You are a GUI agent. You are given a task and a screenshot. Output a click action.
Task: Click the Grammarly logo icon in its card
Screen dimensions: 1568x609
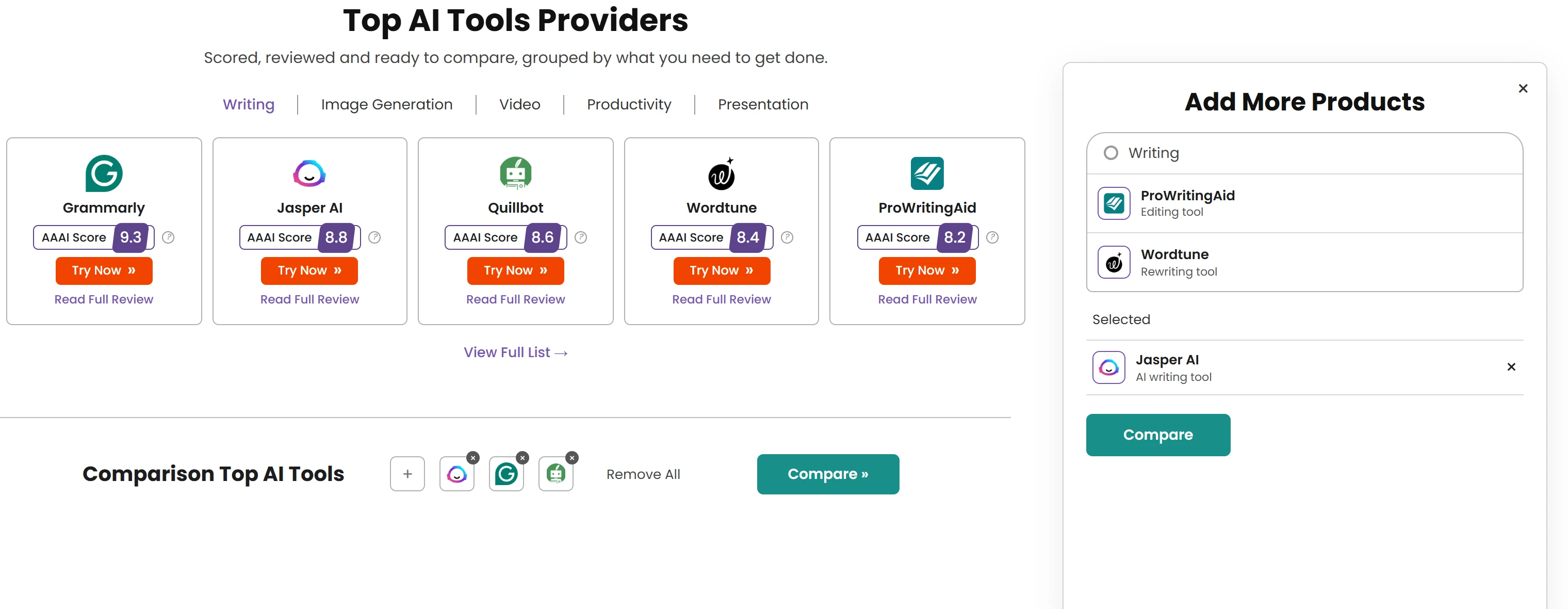(x=104, y=173)
